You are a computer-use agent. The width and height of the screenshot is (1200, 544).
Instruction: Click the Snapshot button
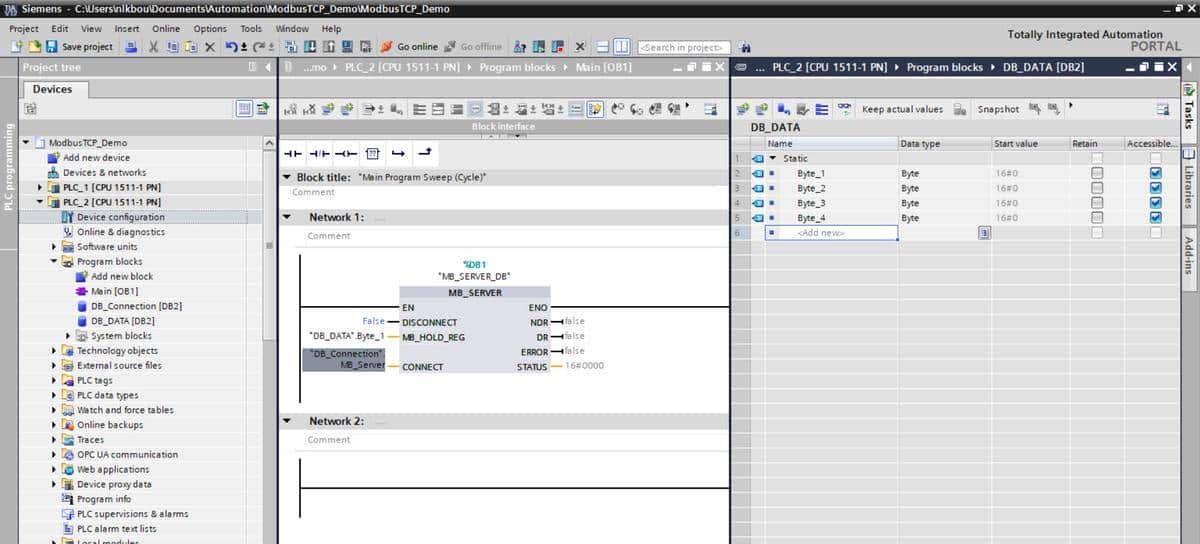click(998, 109)
